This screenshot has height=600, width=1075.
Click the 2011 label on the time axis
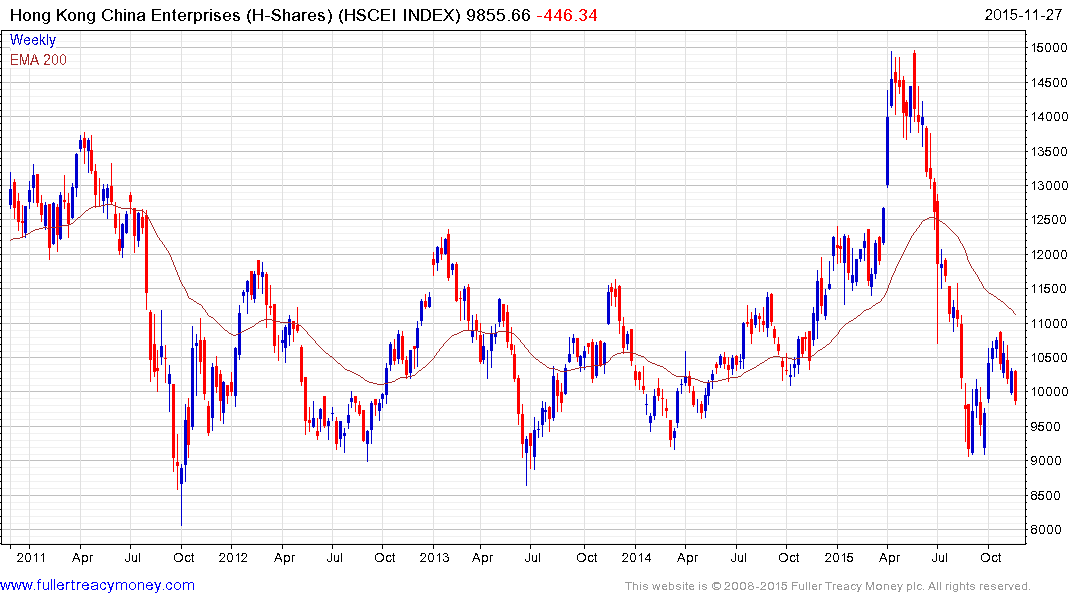pos(31,558)
